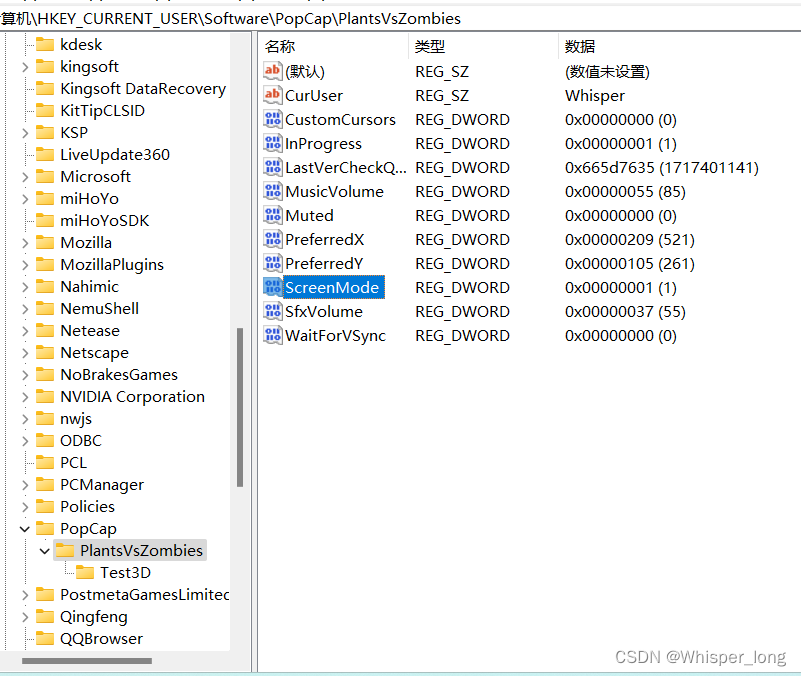Click the SfxVolume DWORD icon
This screenshot has width=801, height=676.
pyautogui.click(x=272, y=311)
